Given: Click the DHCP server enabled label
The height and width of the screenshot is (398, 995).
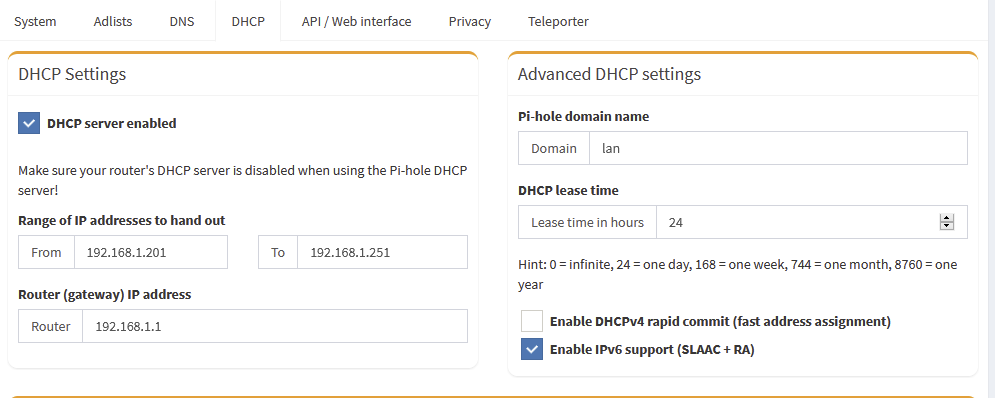Looking at the screenshot, I should (112, 123).
